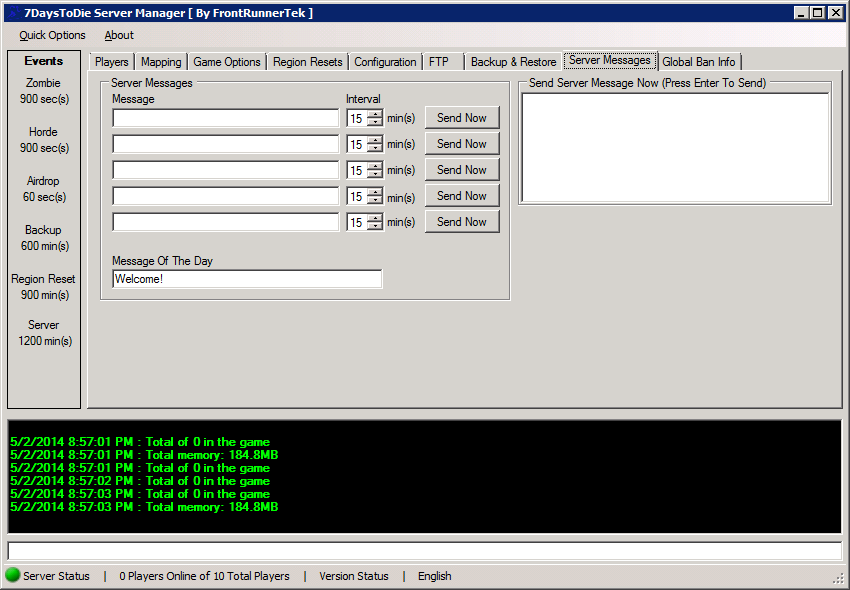Viewport: 850px width, 590px height.
Task: Click the green Server Status indicator
Action: [x=12, y=575]
